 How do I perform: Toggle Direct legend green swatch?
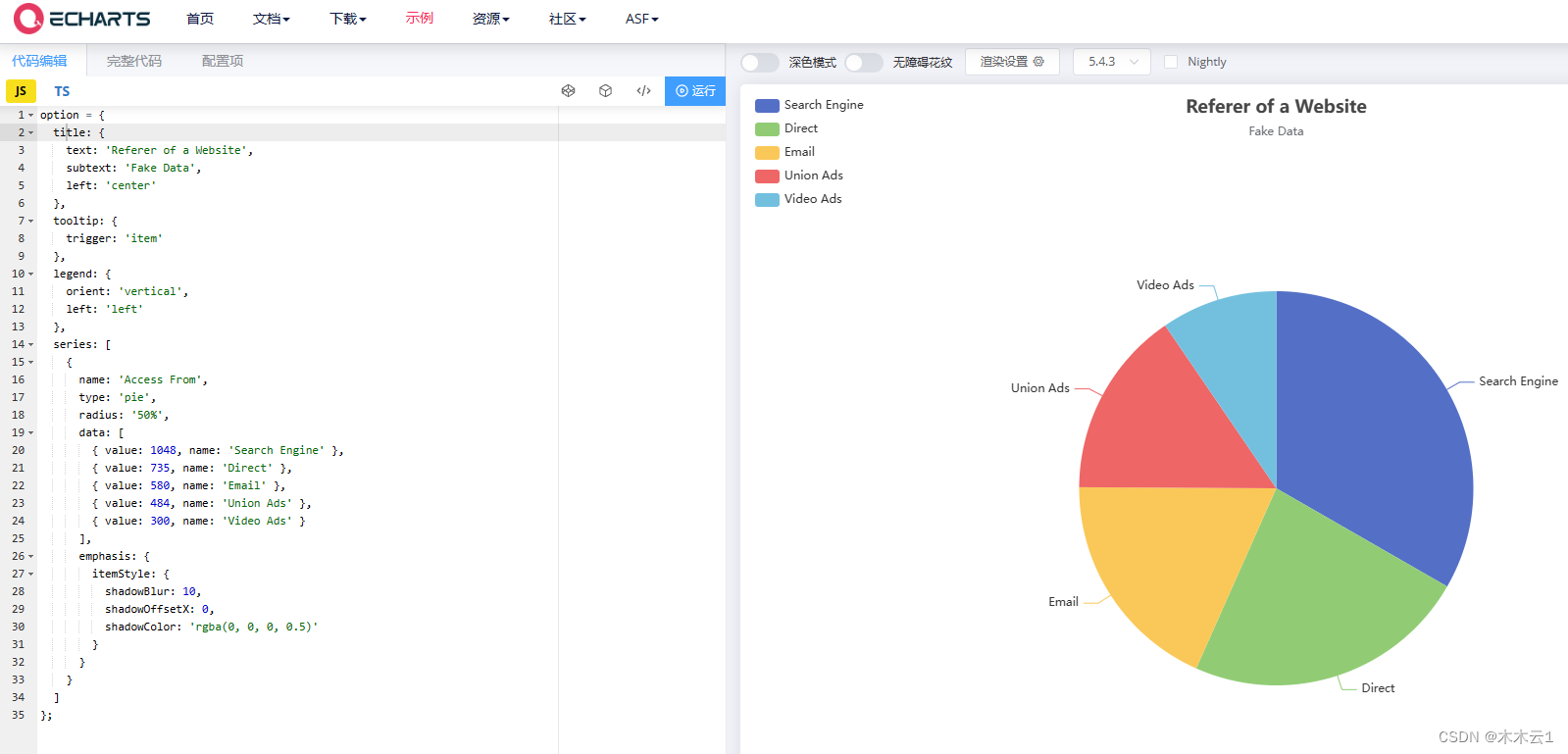coord(767,128)
